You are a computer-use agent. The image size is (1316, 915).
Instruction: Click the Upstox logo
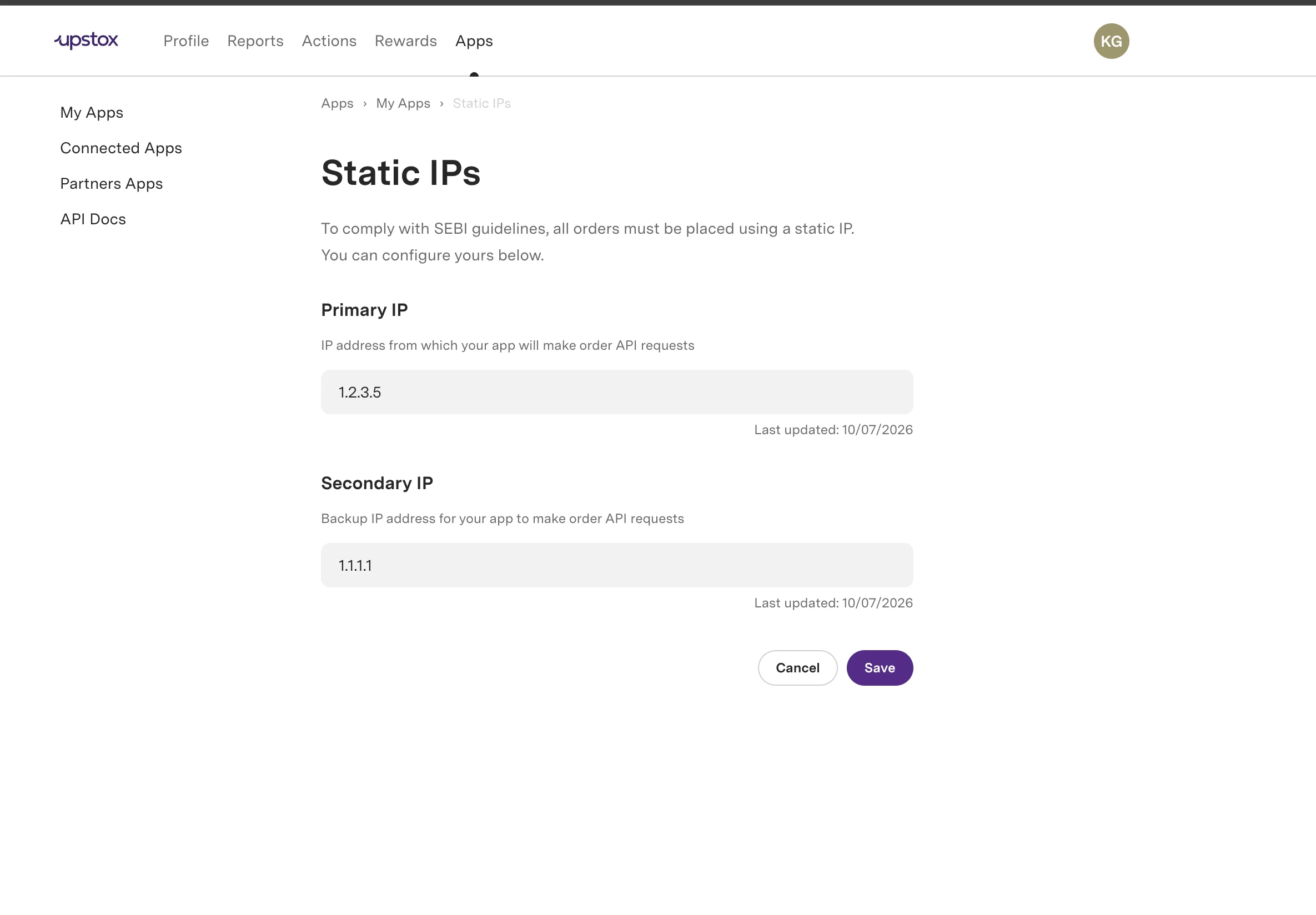[x=87, y=41]
